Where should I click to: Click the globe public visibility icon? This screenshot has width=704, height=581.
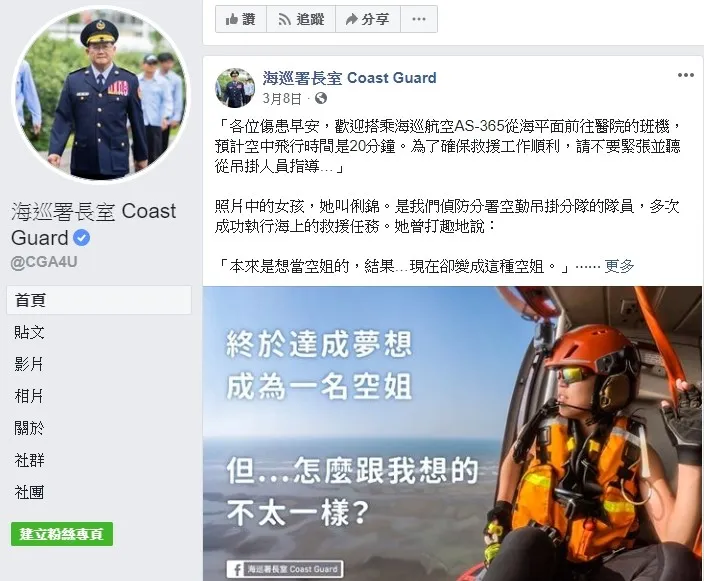321,98
